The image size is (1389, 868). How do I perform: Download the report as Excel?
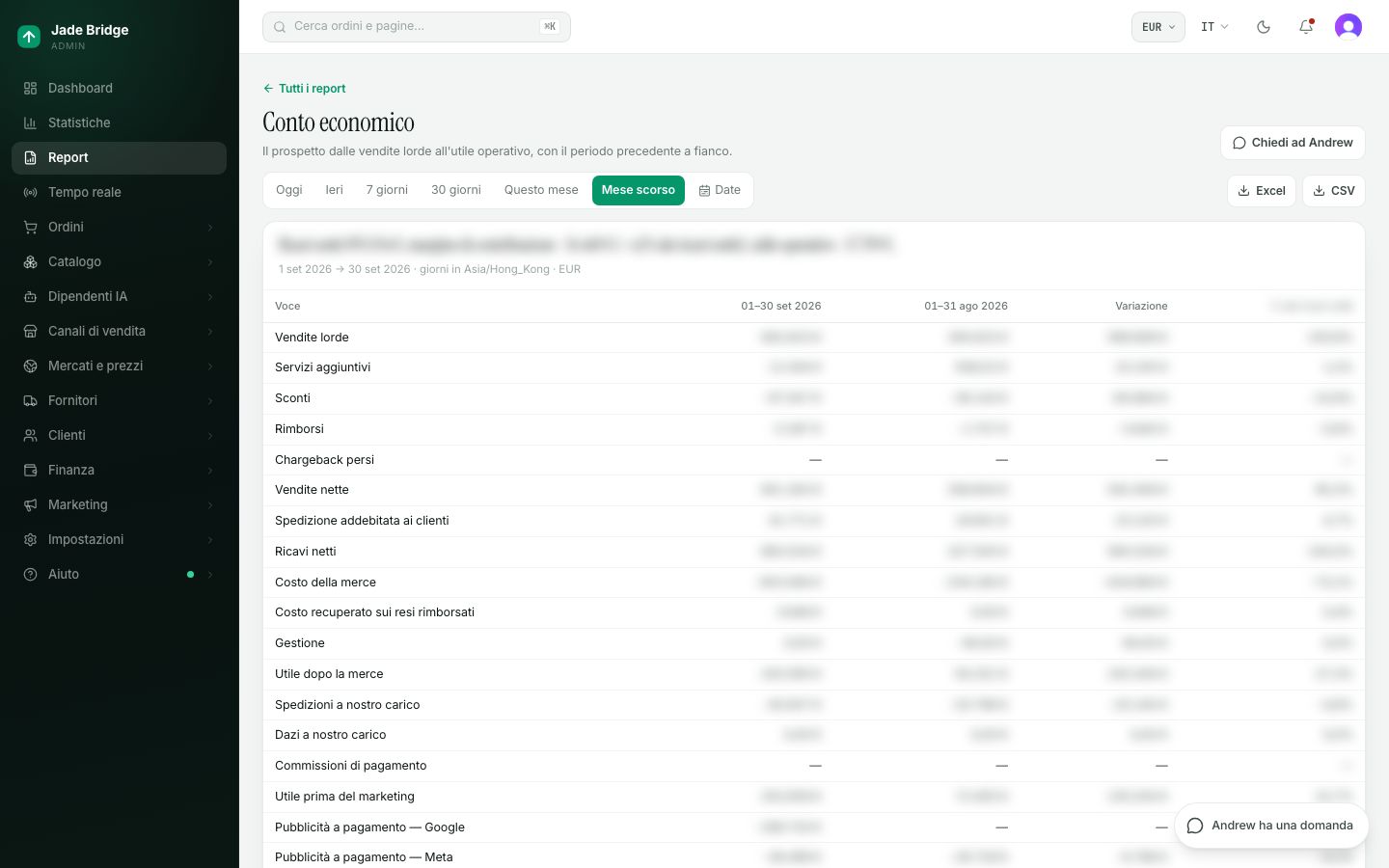click(x=1262, y=191)
